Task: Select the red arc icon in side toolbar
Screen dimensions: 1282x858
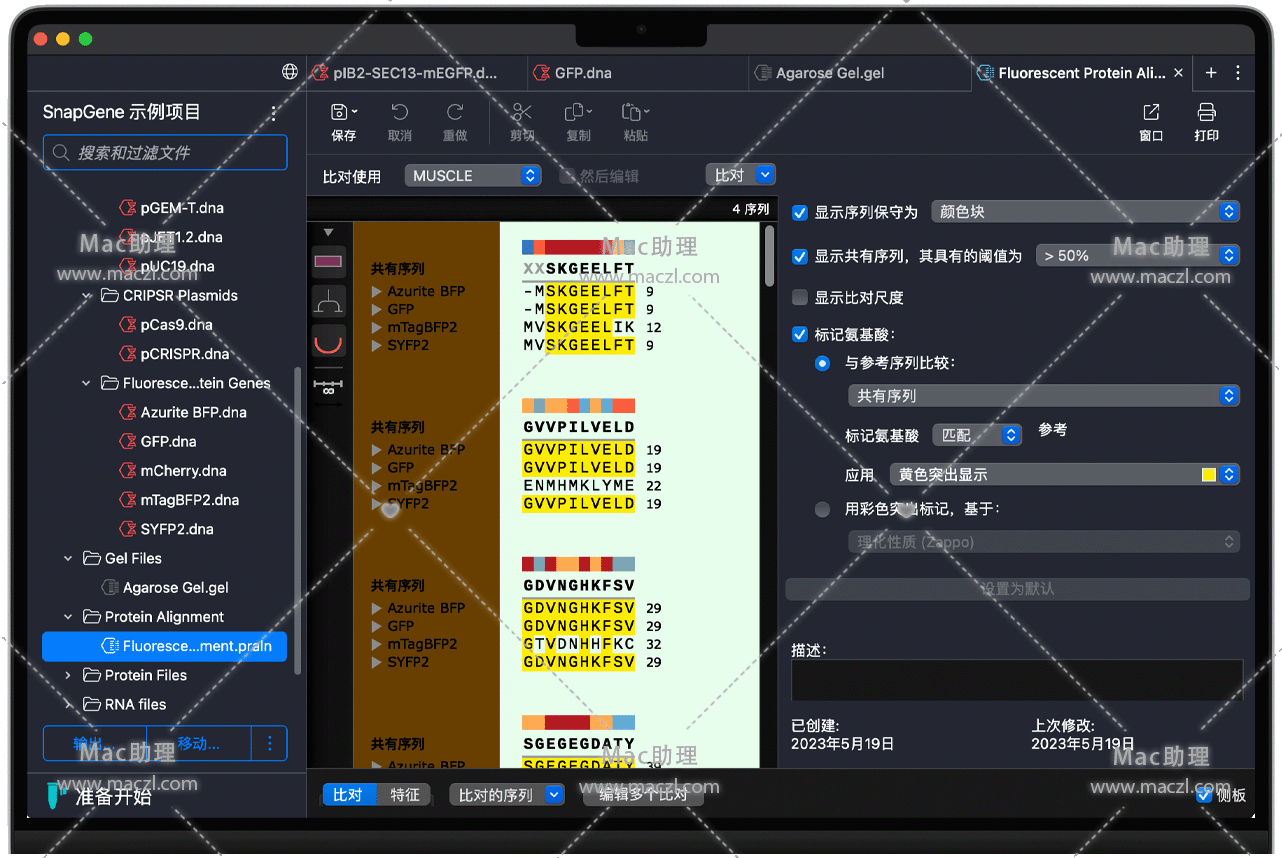Action: point(329,342)
